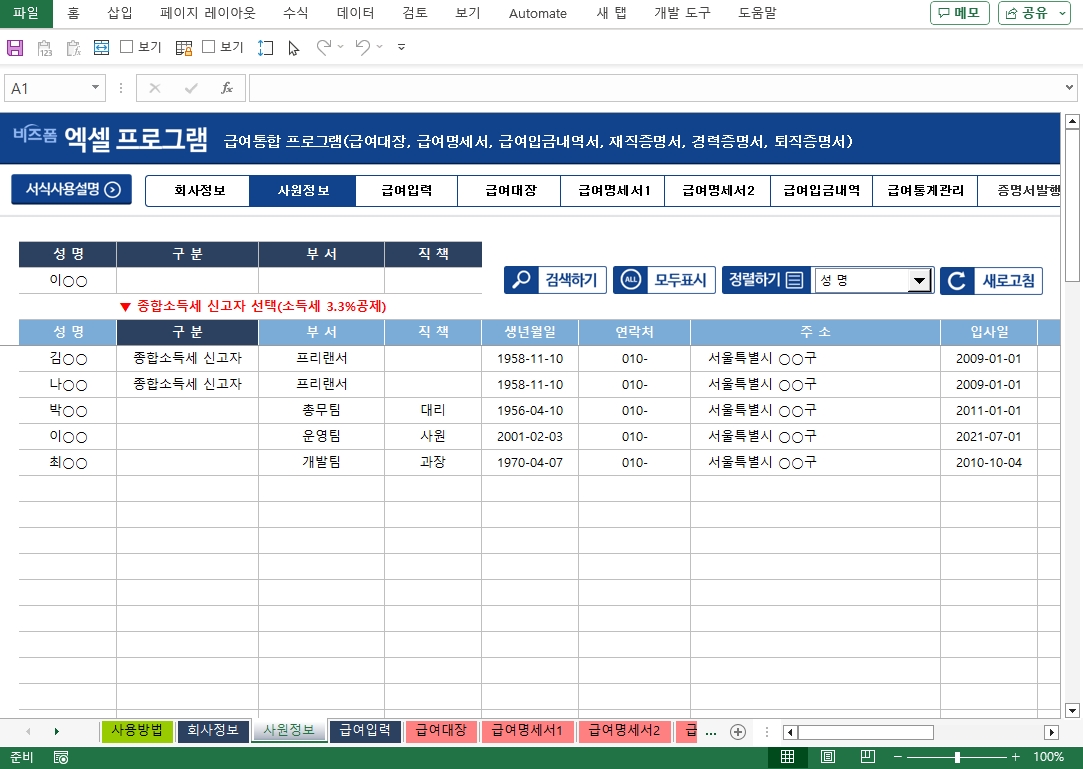Switch to the 급여입력 sheet tab
The height and width of the screenshot is (769, 1083).
coord(365,731)
